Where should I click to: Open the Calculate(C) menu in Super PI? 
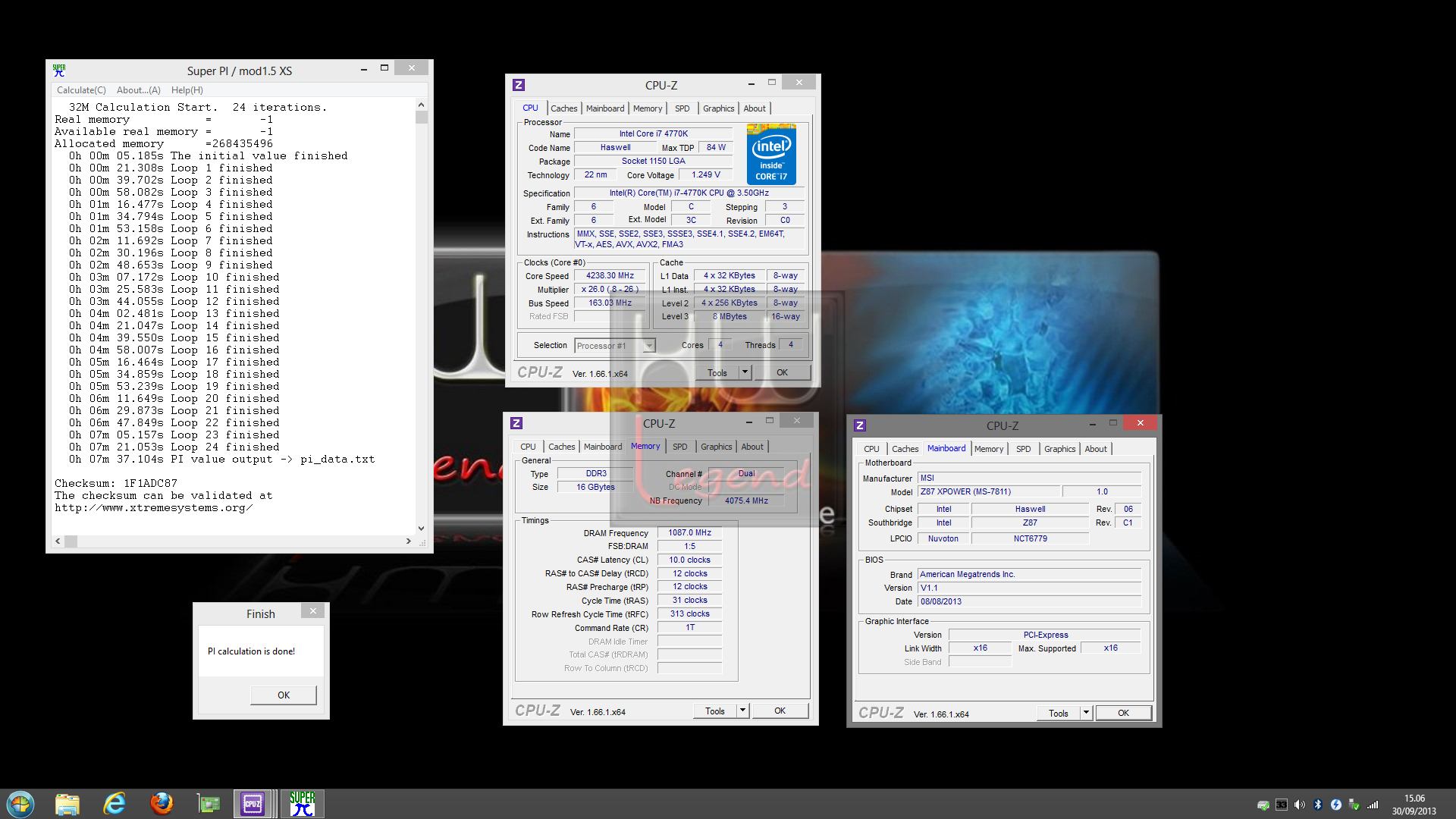(x=81, y=90)
